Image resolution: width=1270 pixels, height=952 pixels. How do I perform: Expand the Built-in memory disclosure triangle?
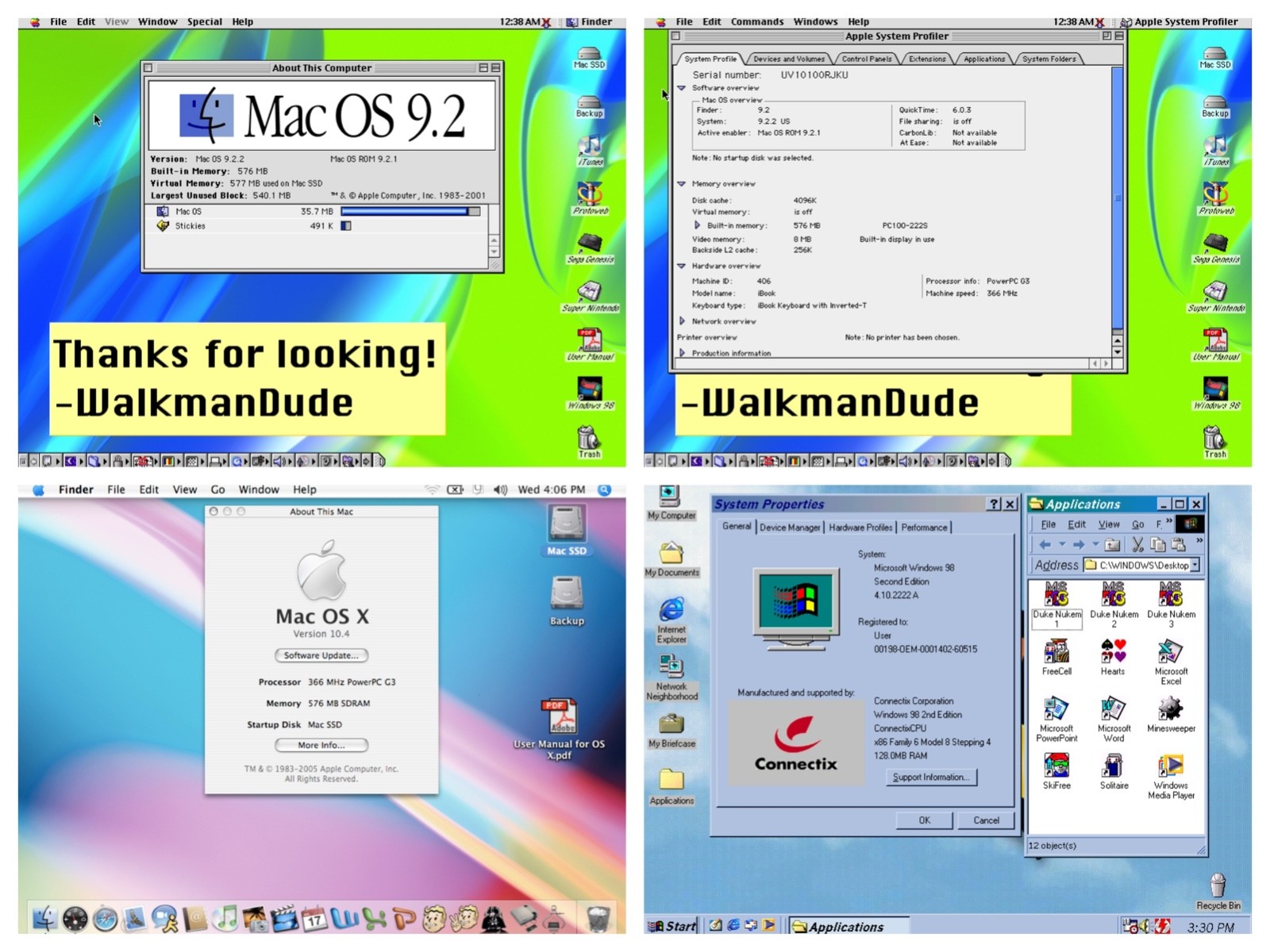(697, 225)
